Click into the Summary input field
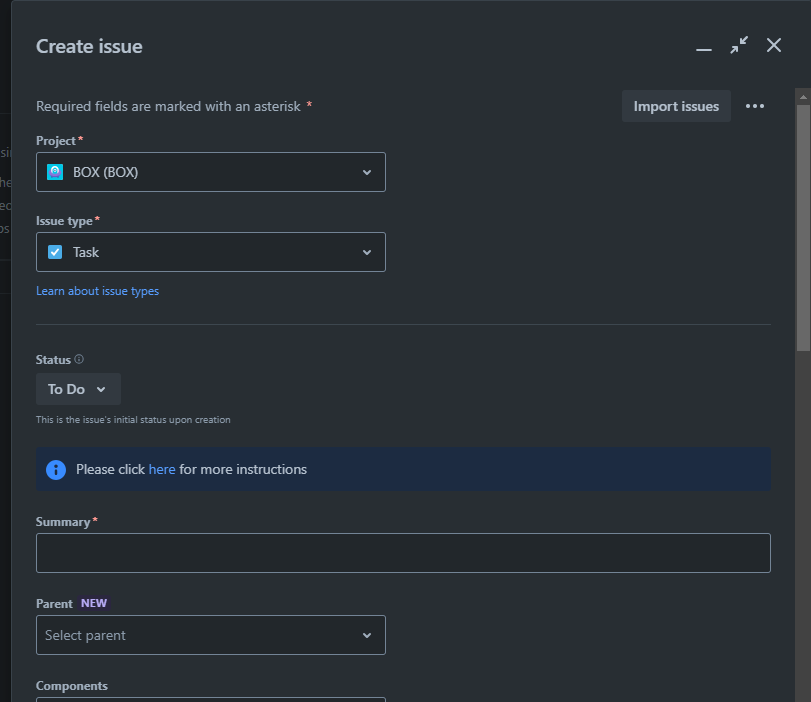Screen dimensions: 811x702 pyautogui.click(x=403, y=553)
